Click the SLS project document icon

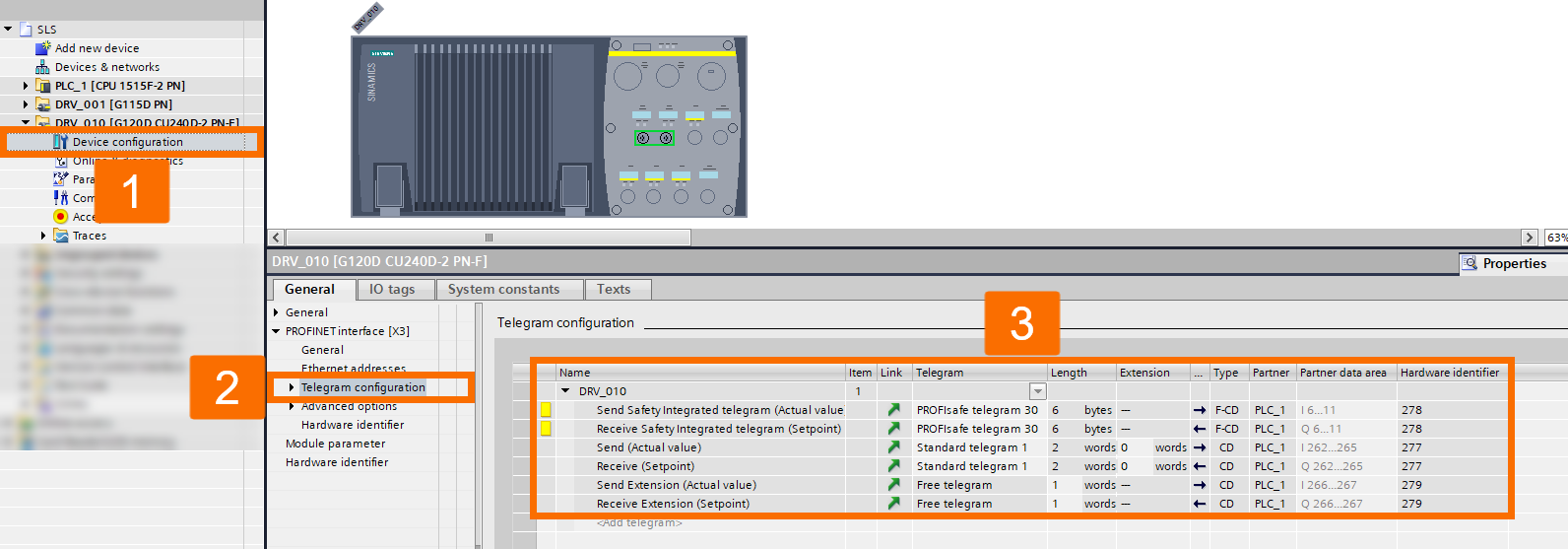pyautogui.click(x=26, y=30)
